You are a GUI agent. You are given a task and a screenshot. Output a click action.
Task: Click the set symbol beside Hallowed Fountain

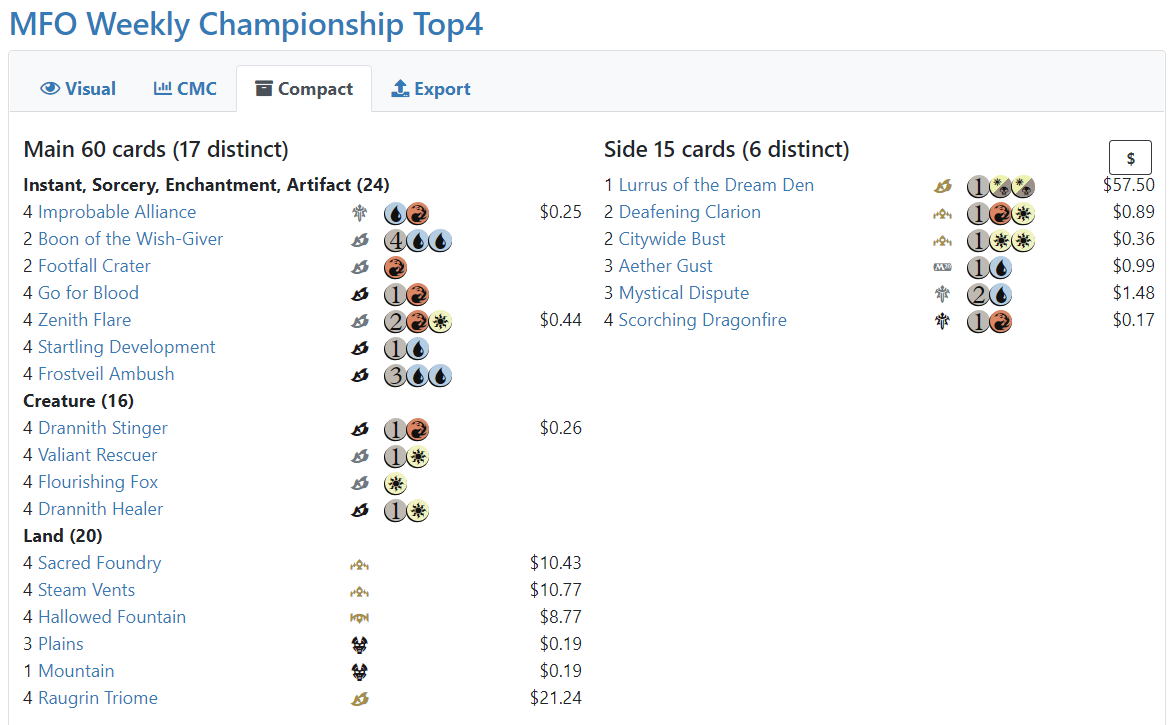click(360, 618)
